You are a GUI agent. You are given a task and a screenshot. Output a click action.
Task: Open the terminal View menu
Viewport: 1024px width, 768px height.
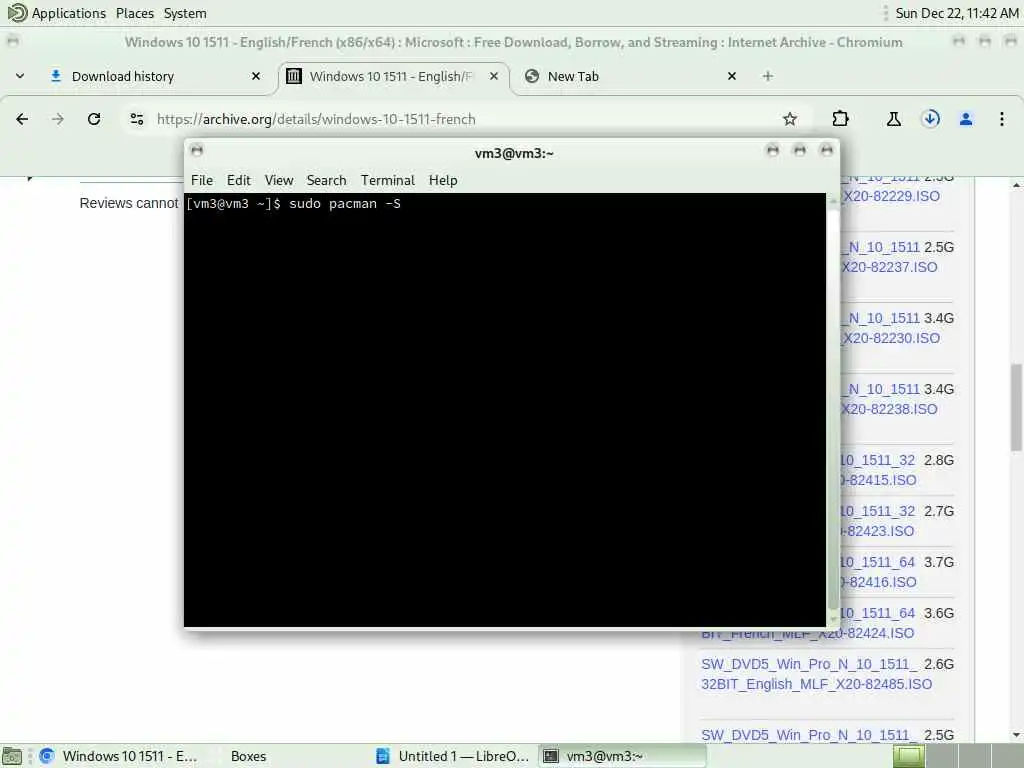tap(279, 180)
